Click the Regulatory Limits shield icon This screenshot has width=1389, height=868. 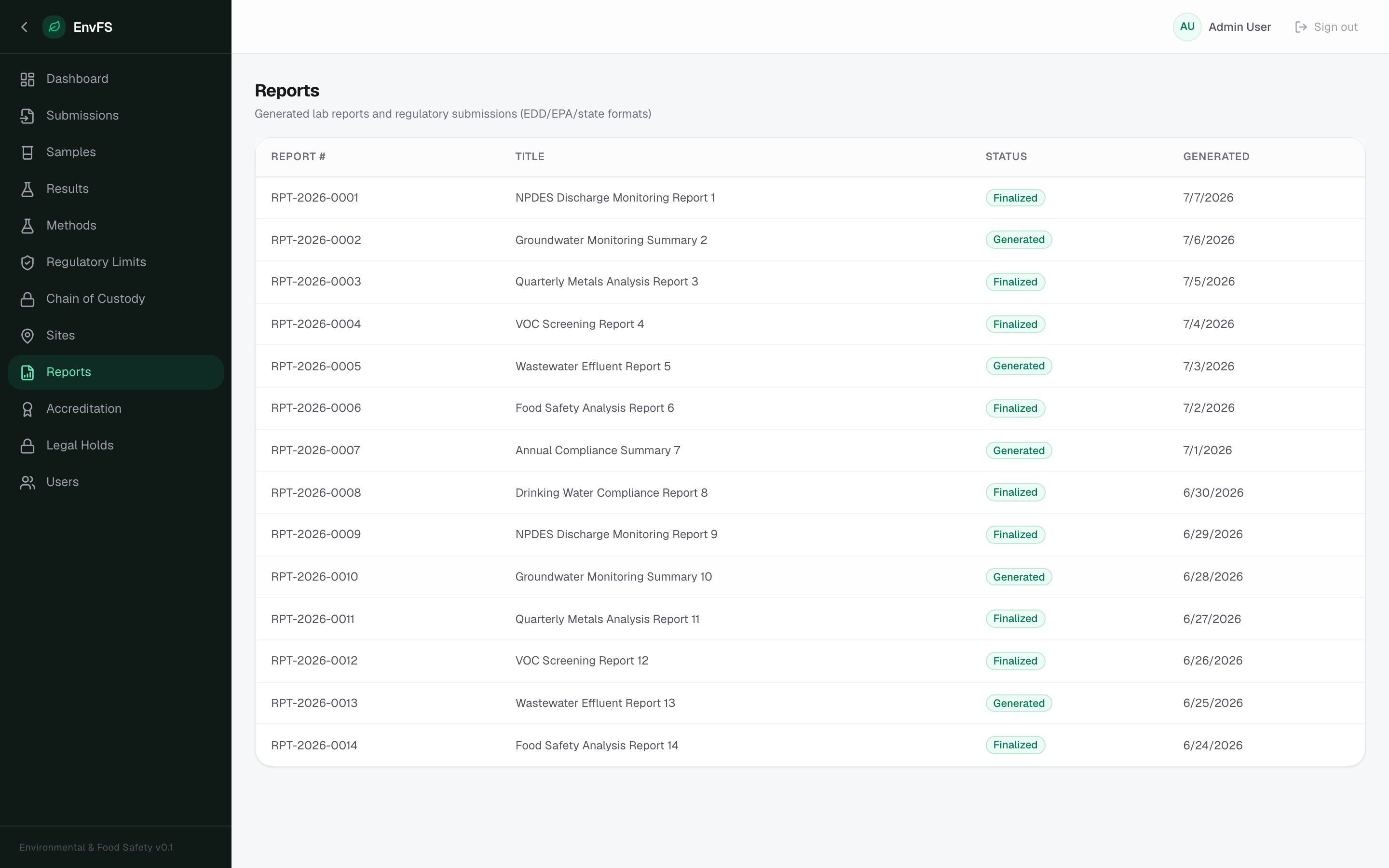[27, 263]
